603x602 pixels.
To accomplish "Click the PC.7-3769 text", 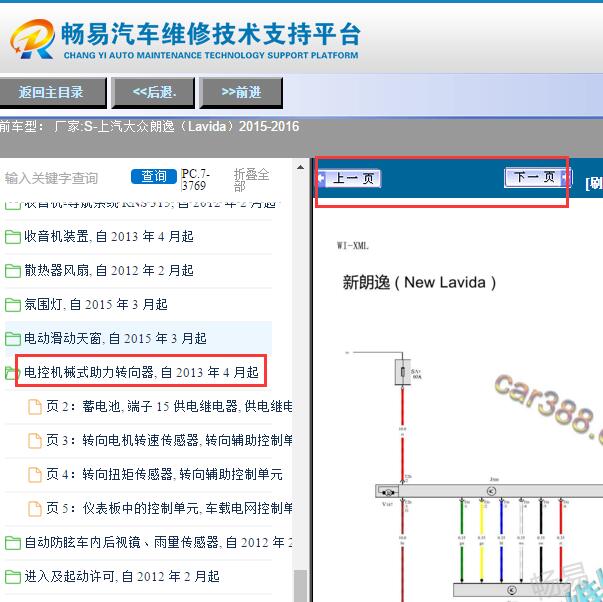I will click(x=196, y=180).
